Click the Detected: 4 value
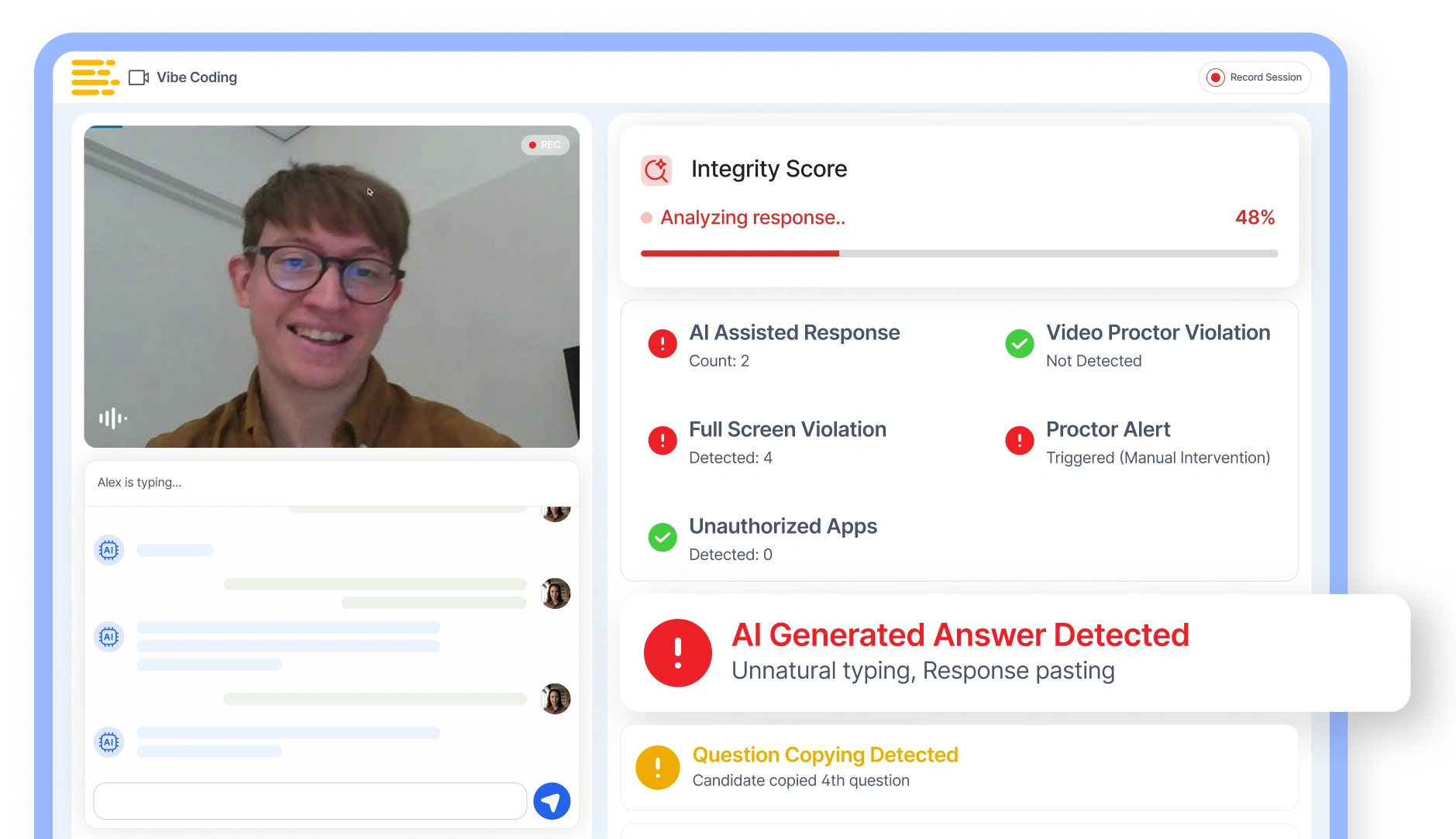1456x839 pixels. pos(731,458)
